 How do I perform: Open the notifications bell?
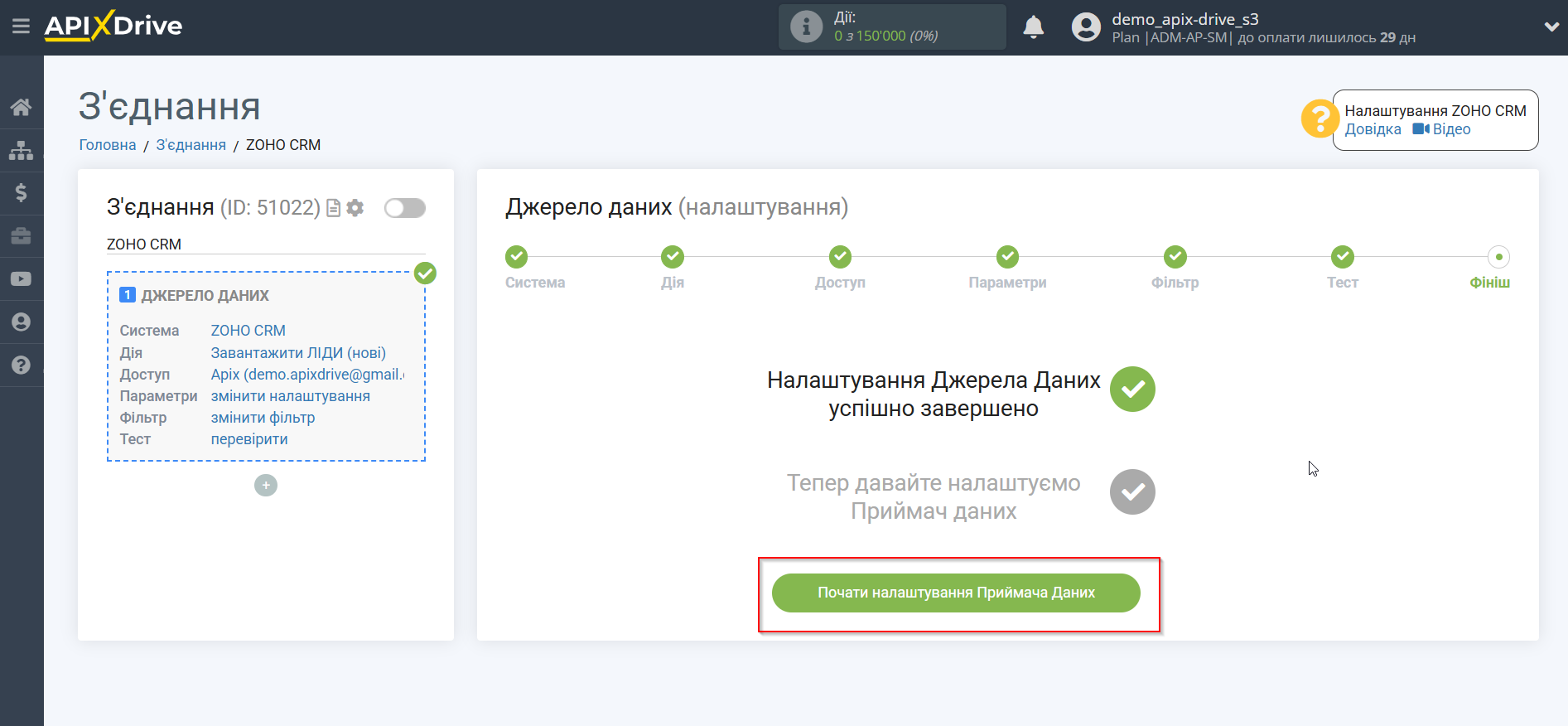[1033, 27]
